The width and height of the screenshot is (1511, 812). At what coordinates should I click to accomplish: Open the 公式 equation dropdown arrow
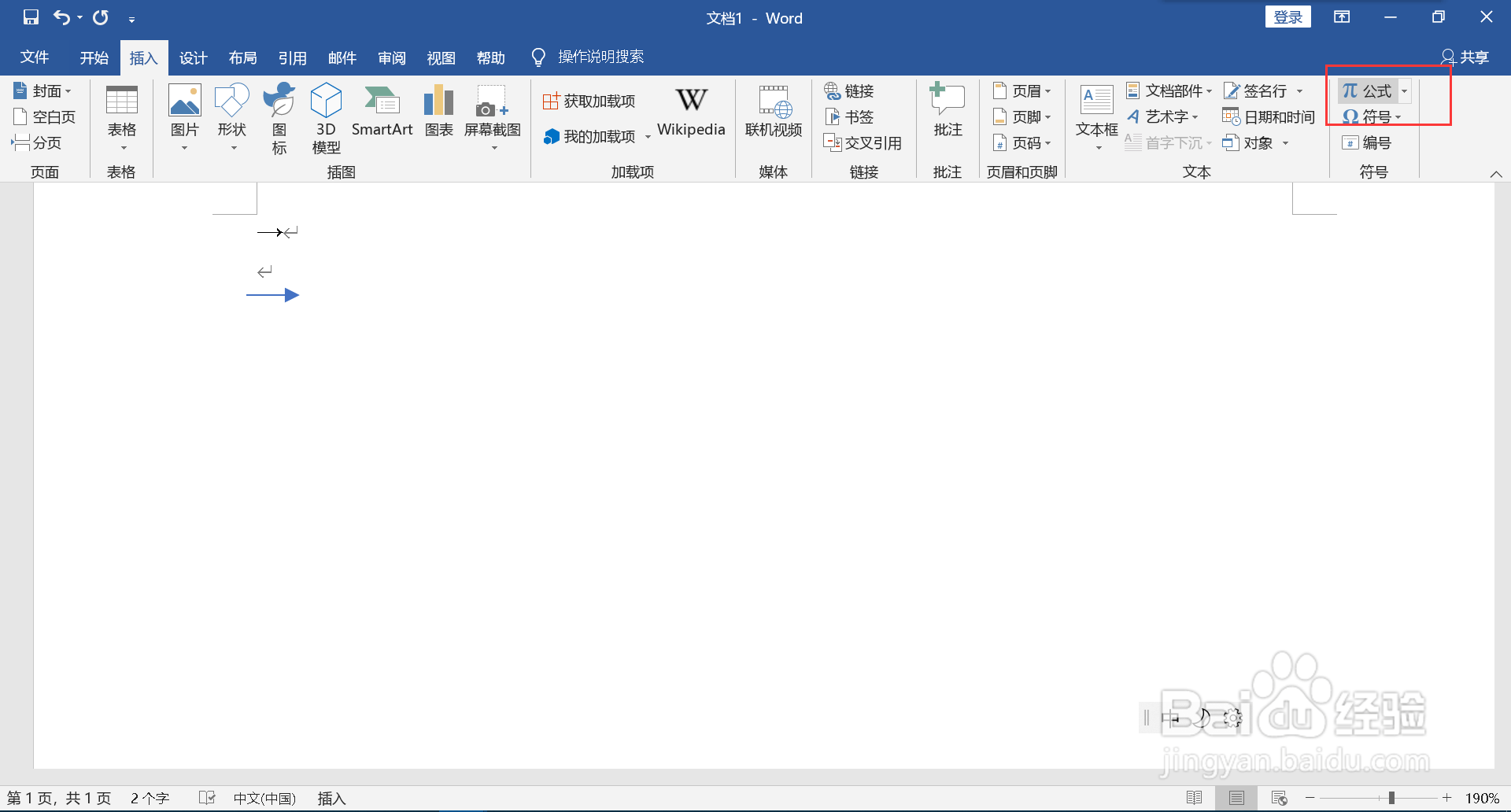(x=1406, y=90)
